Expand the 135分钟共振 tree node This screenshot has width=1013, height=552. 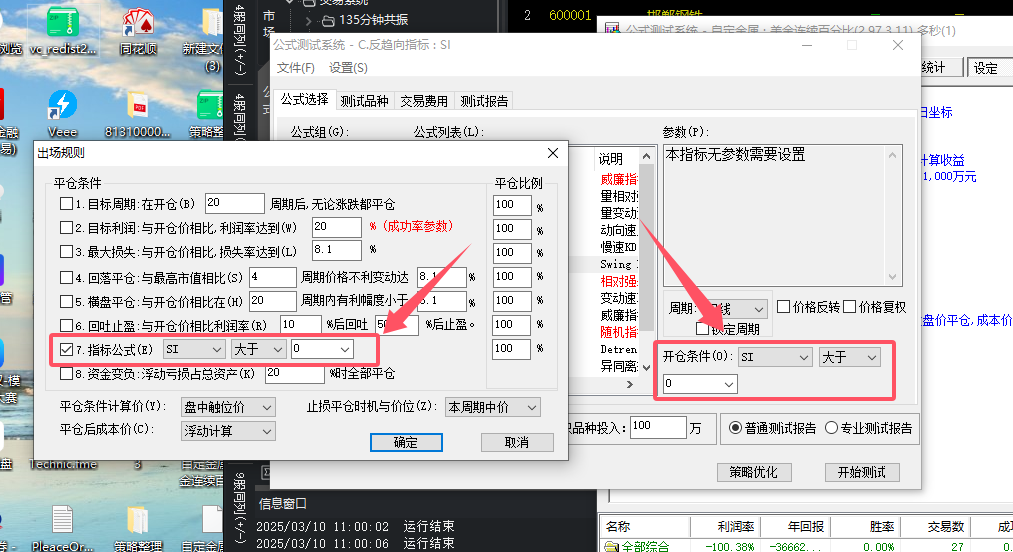click(x=309, y=21)
